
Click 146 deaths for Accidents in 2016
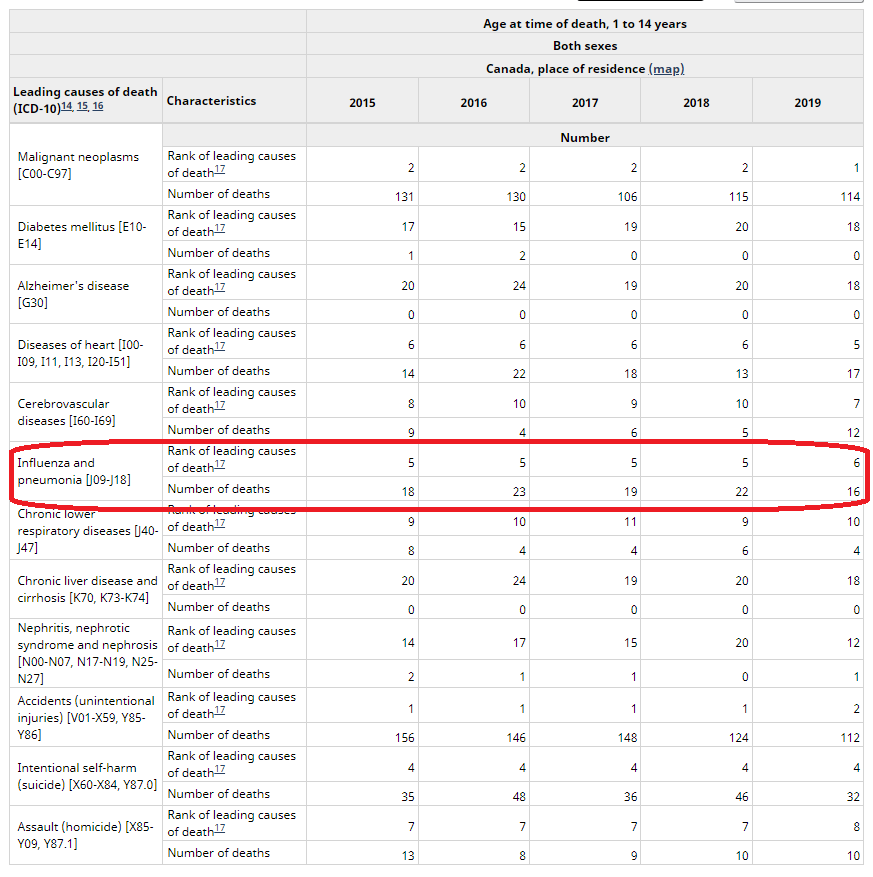point(516,738)
